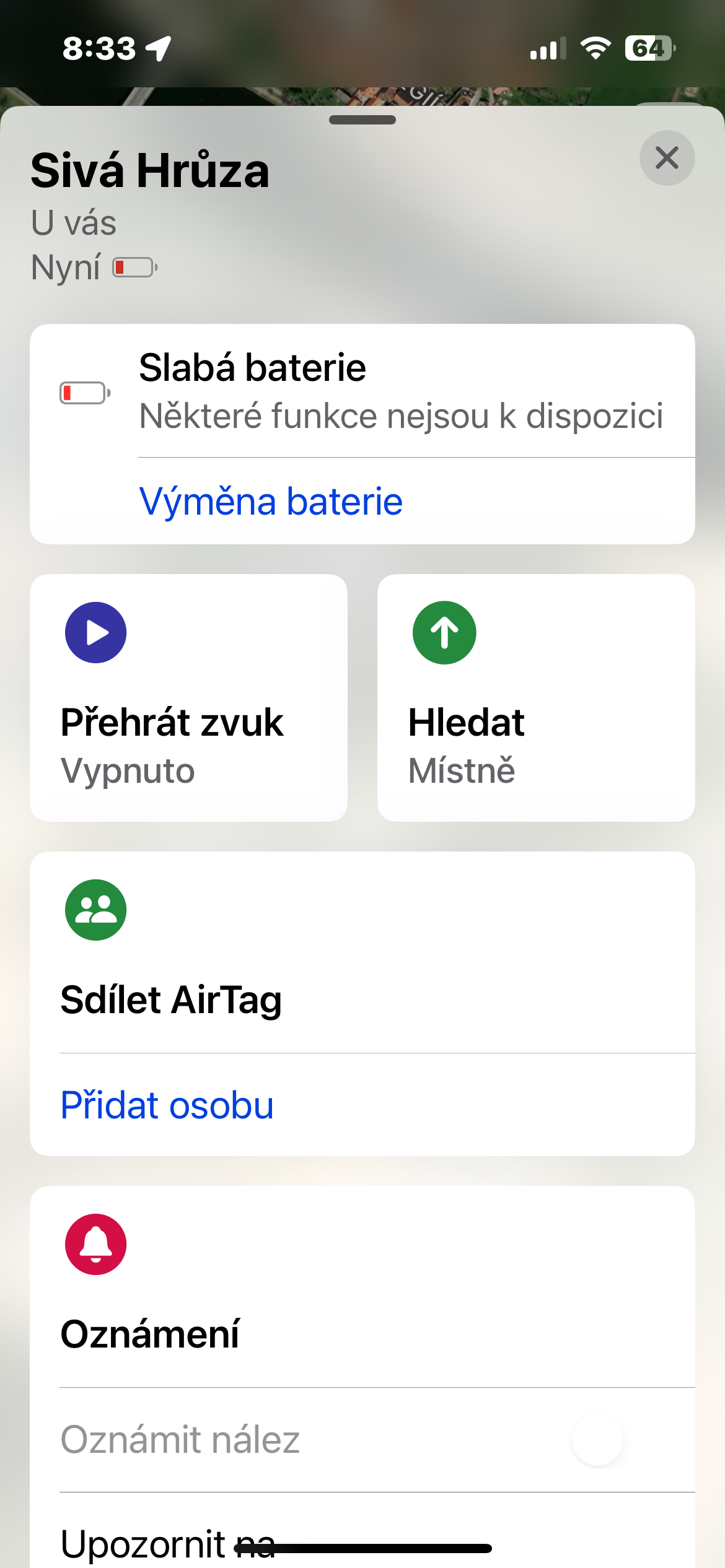Tap the green Share AirTag people icon
The height and width of the screenshot is (1568, 725).
pos(96,910)
